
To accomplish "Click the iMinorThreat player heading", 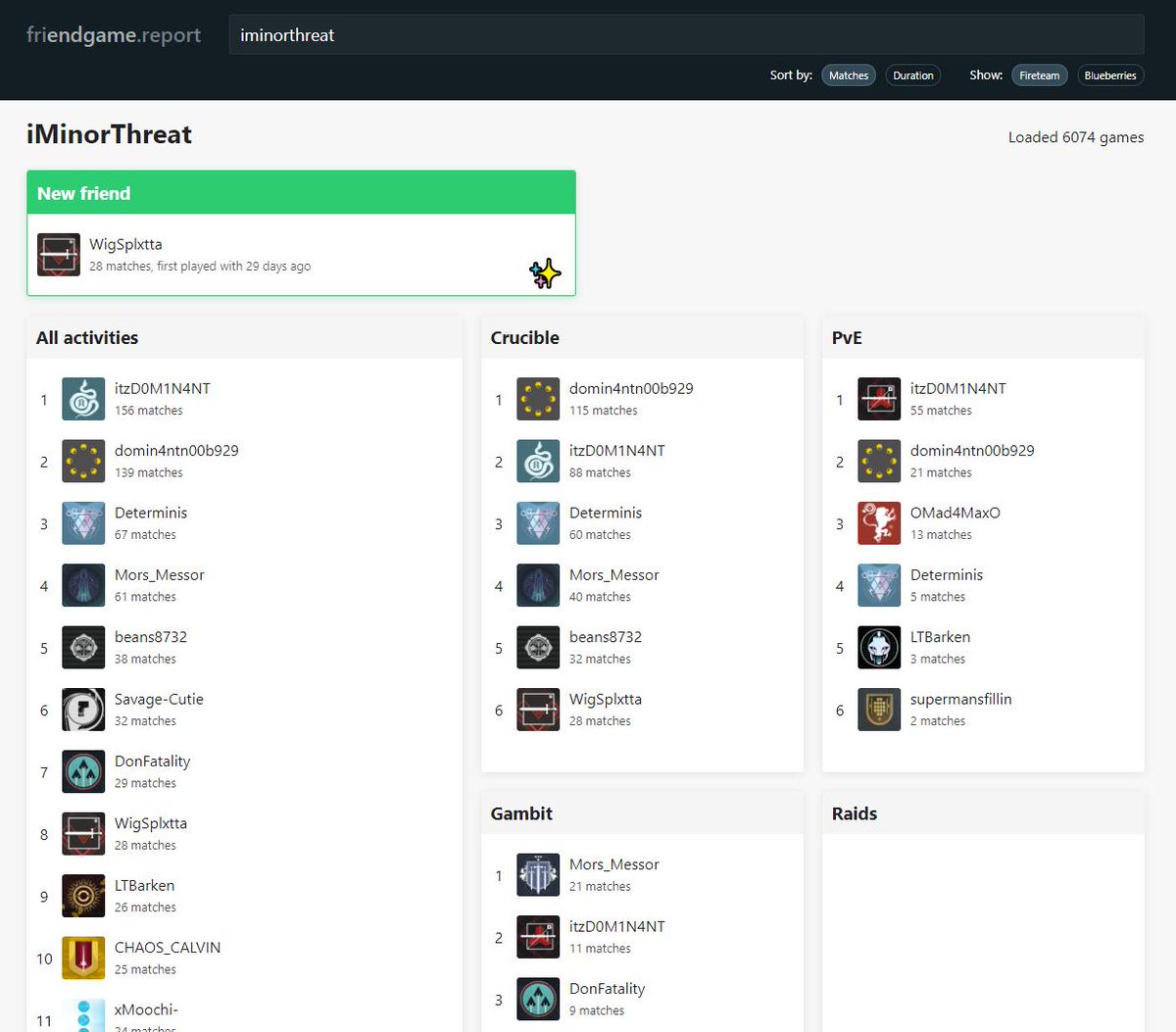I will [x=109, y=134].
